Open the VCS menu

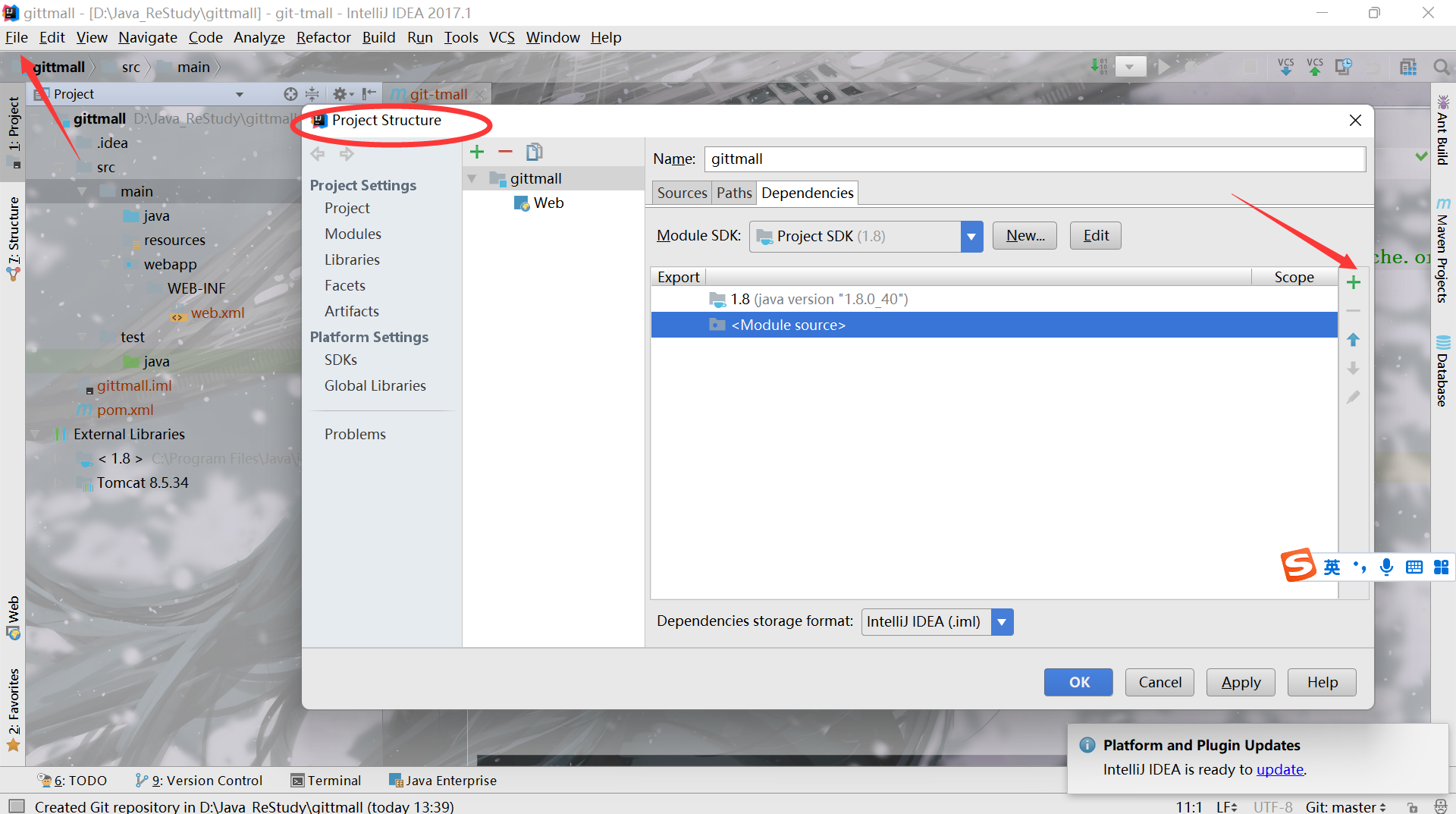click(x=501, y=37)
